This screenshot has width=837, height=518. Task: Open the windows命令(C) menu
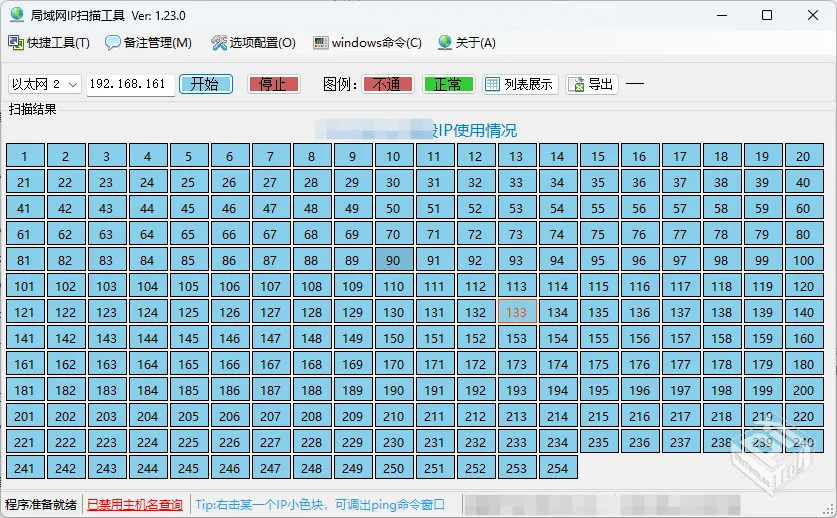click(367, 43)
